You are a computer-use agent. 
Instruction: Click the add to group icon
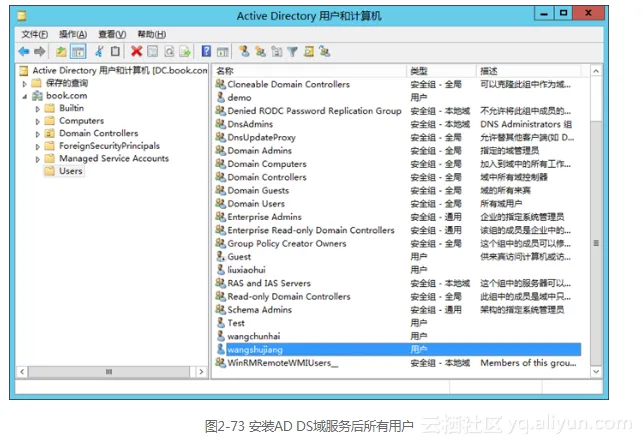324,52
